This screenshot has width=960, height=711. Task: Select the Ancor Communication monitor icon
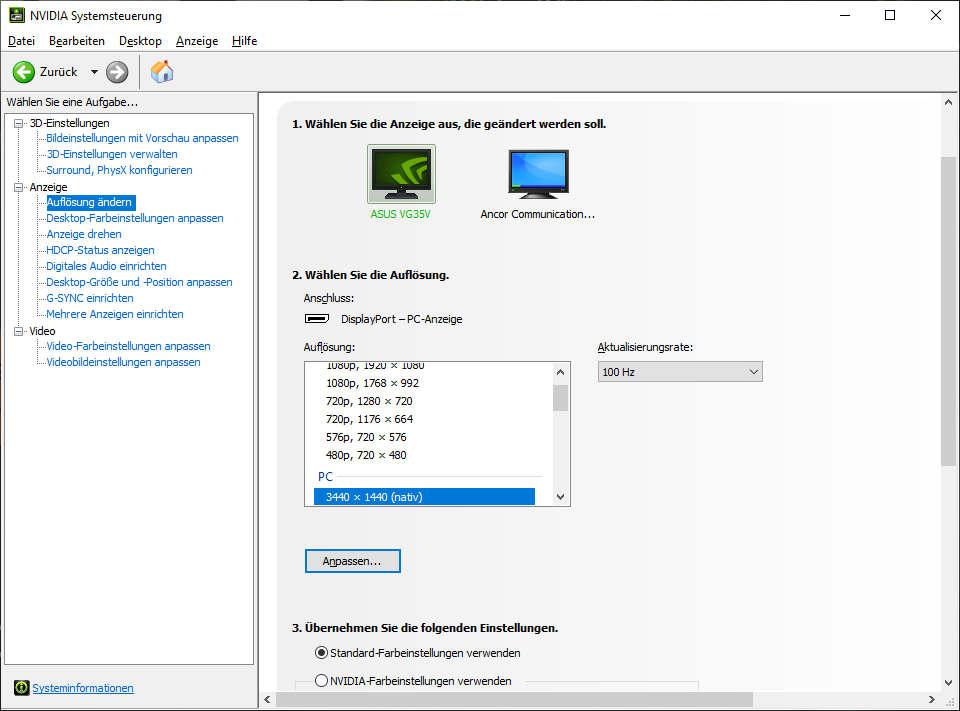tap(538, 174)
